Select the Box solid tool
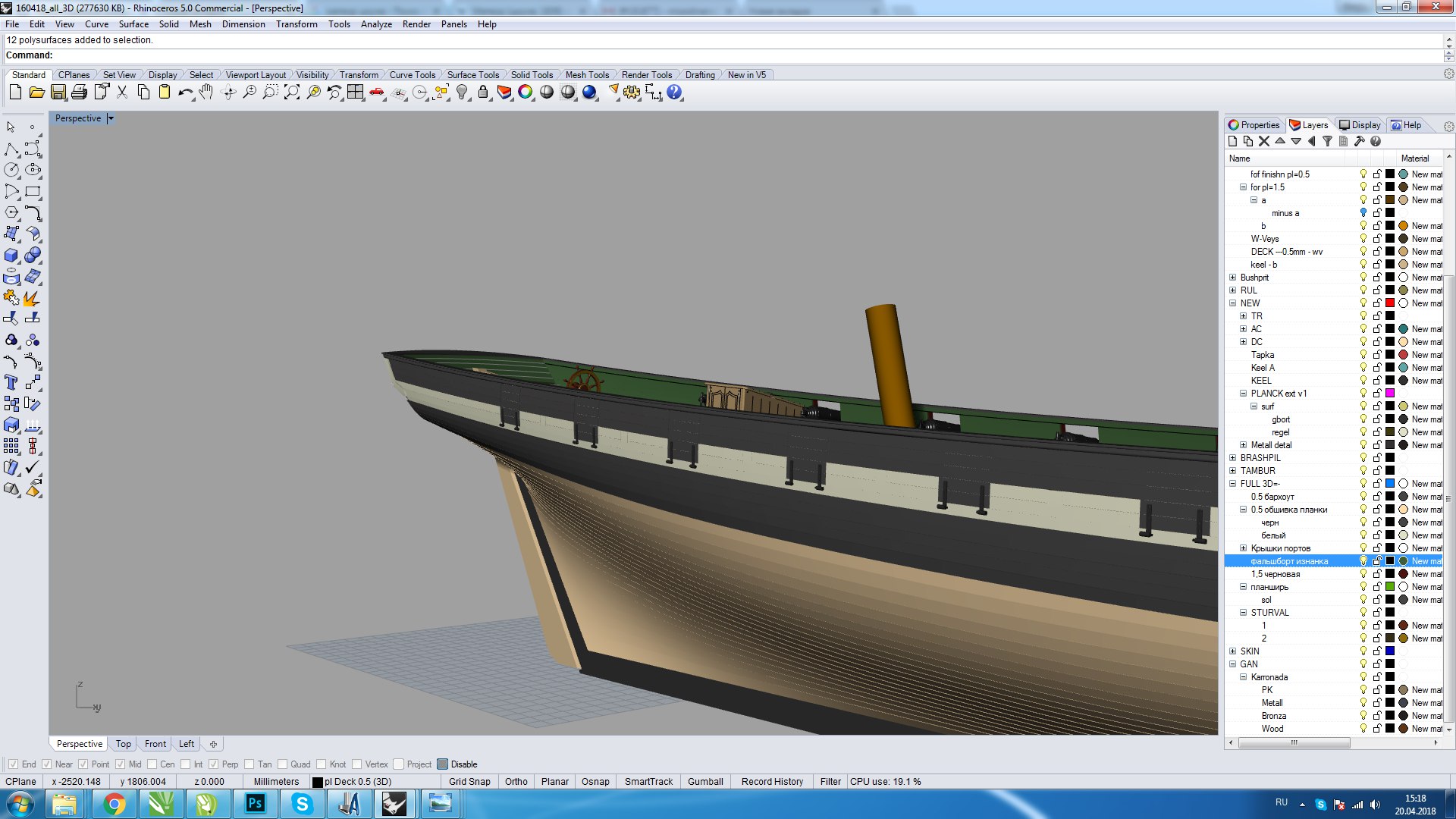The image size is (1456, 819). coord(11,256)
